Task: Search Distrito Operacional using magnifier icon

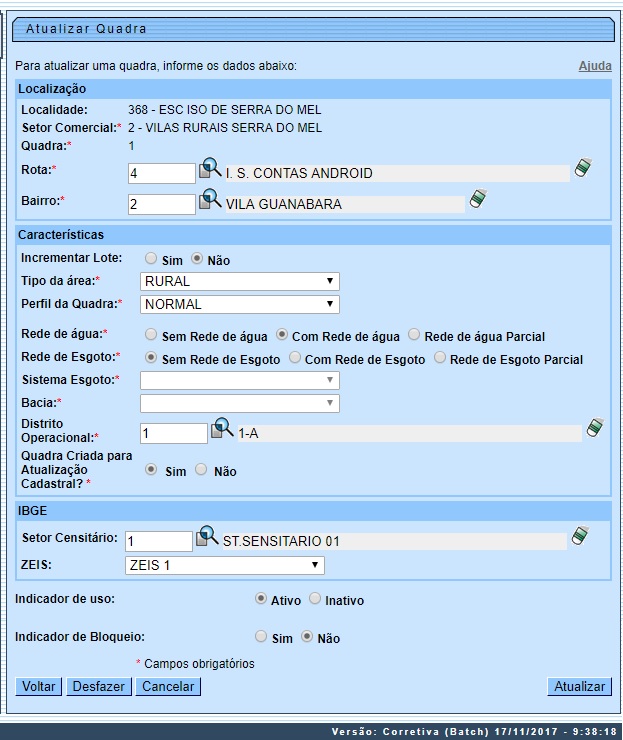Action: pos(221,429)
